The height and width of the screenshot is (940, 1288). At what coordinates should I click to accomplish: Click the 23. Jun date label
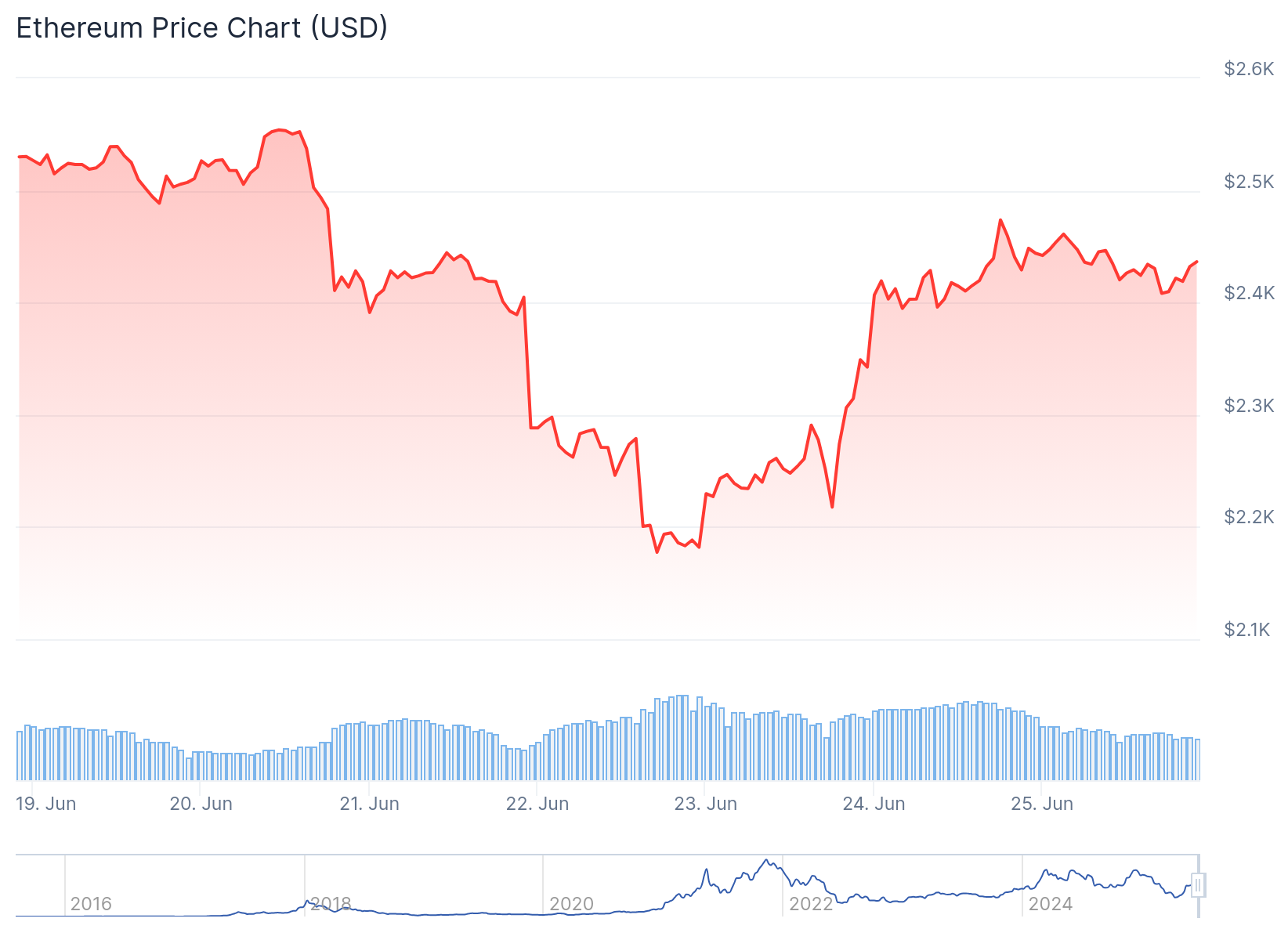[706, 804]
